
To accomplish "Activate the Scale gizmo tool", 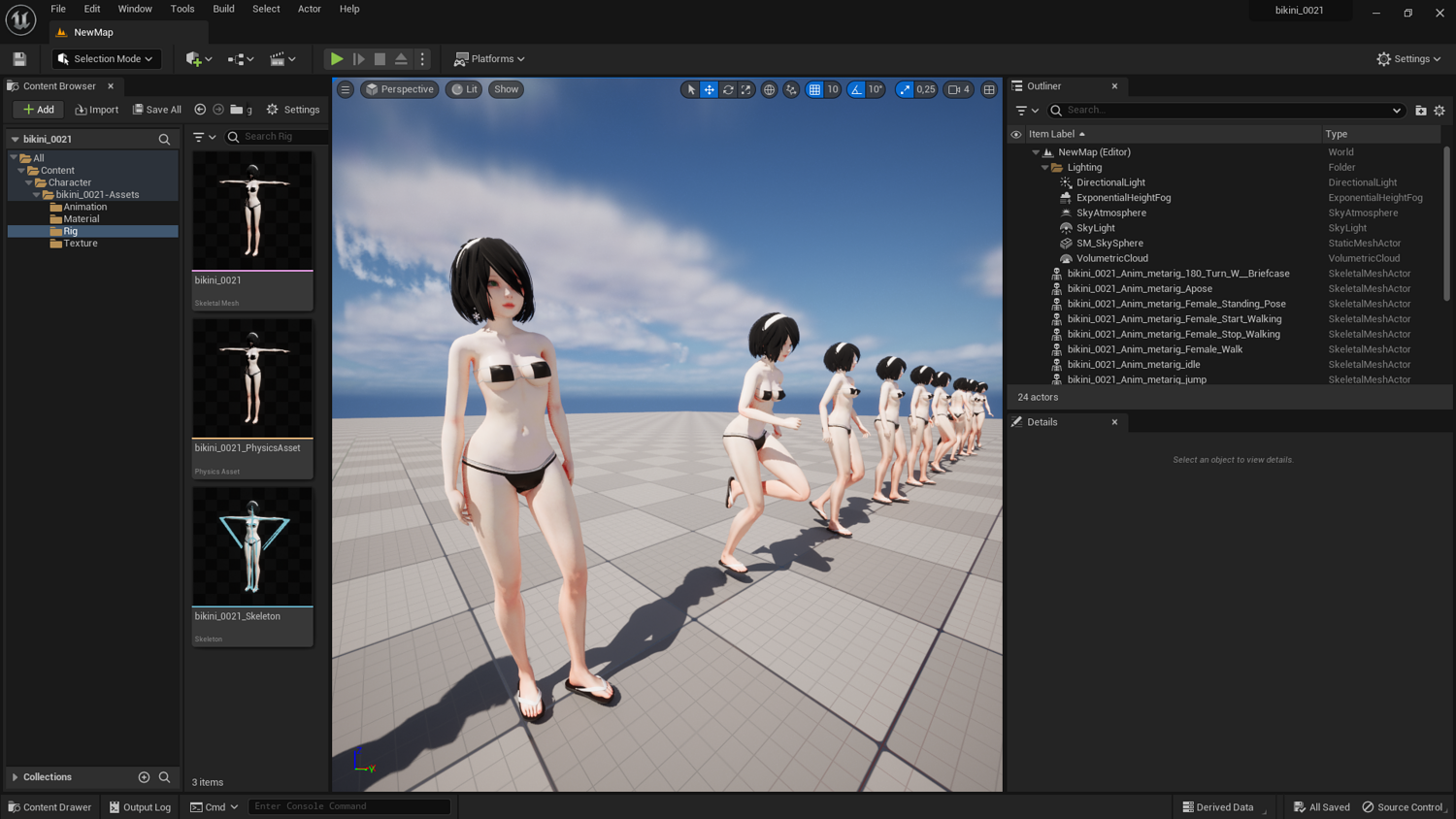I will 745,89.
